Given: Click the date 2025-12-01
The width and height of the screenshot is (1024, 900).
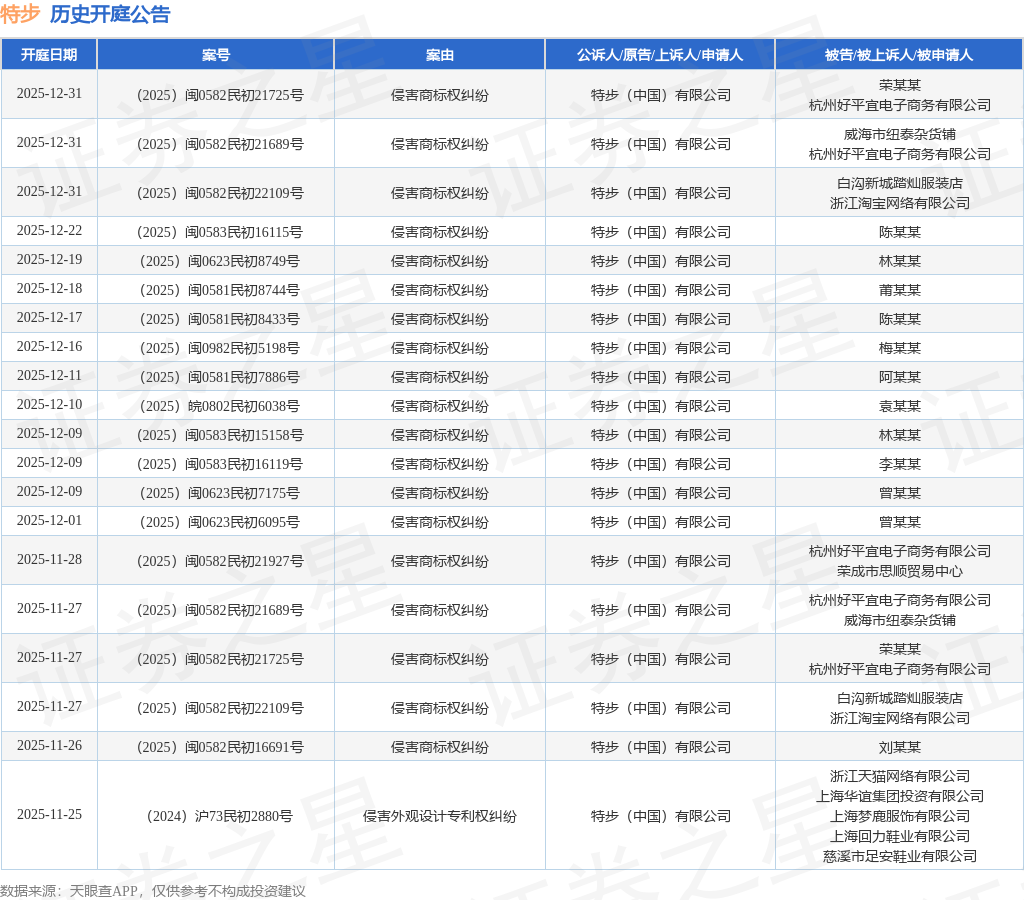Looking at the screenshot, I should (x=50, y=520).
